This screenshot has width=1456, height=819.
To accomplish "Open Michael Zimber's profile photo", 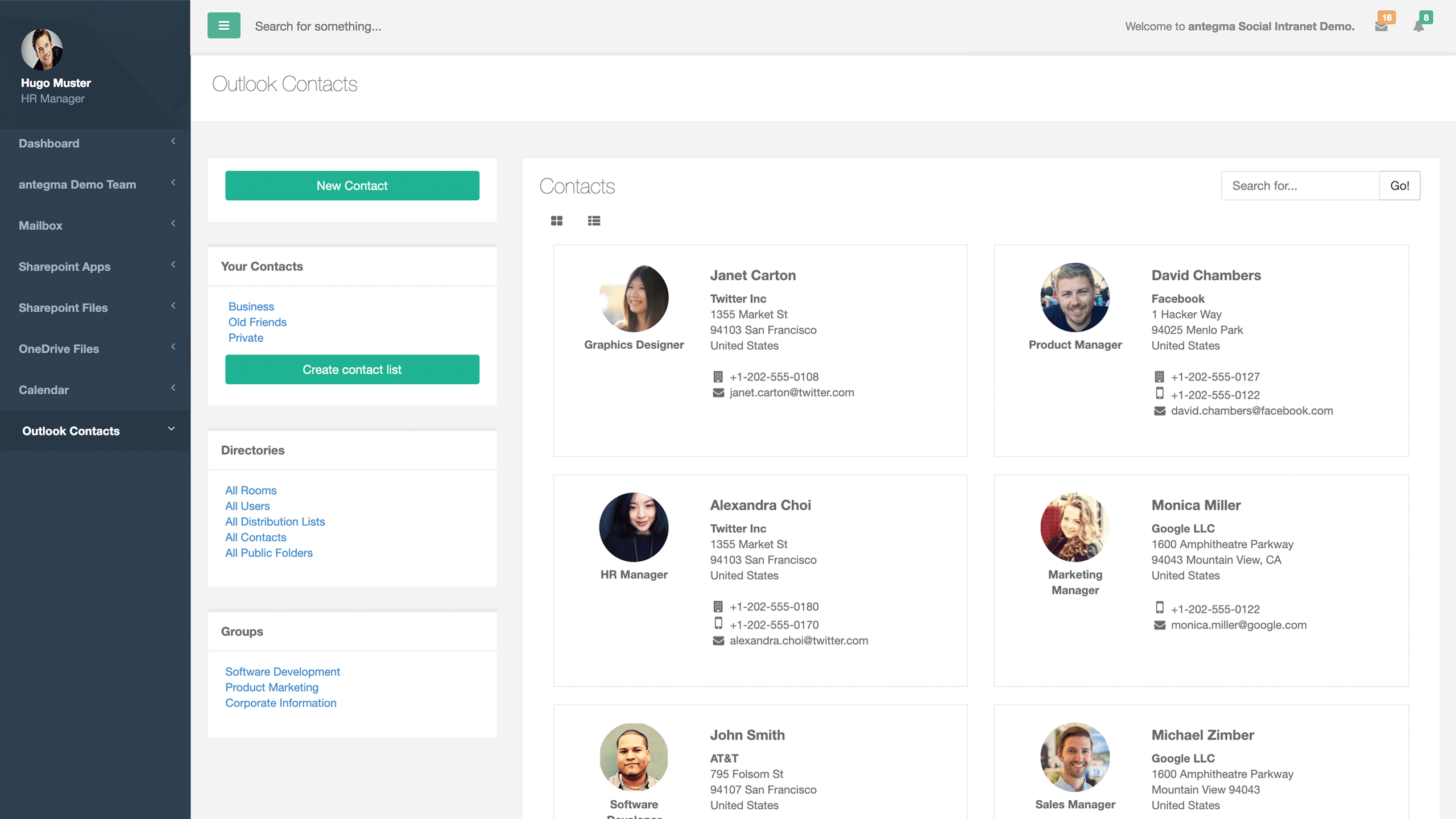I will tap(1075, 757).
